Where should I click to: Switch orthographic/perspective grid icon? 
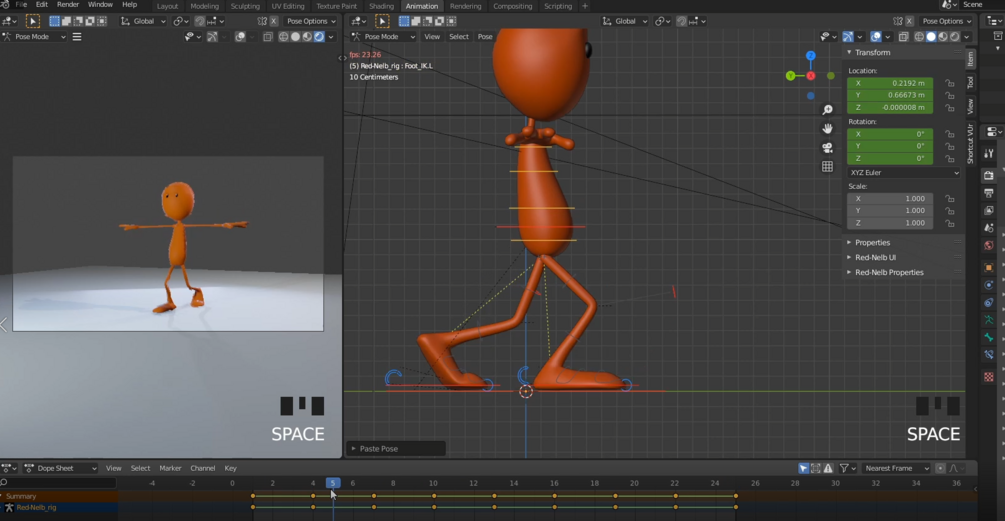827,167
